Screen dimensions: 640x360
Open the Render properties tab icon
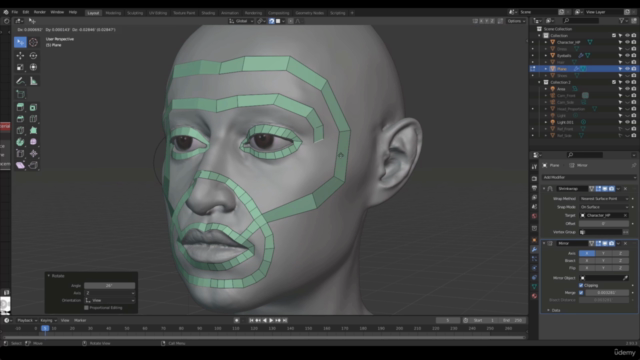(x=534, y=178)
